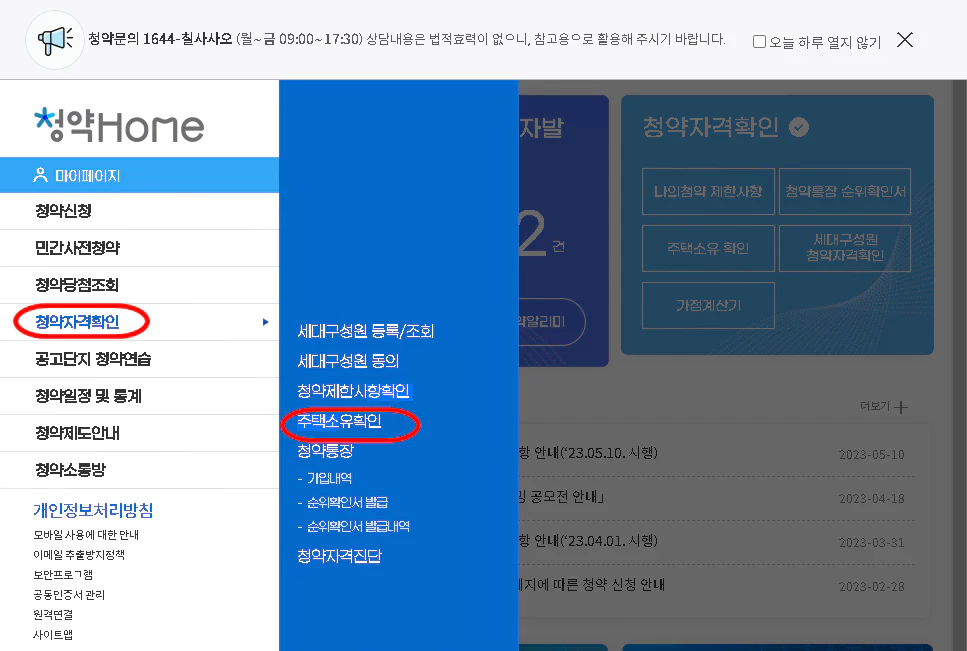Open 모바일 사용에 대한 안내 link

point(86,534)
